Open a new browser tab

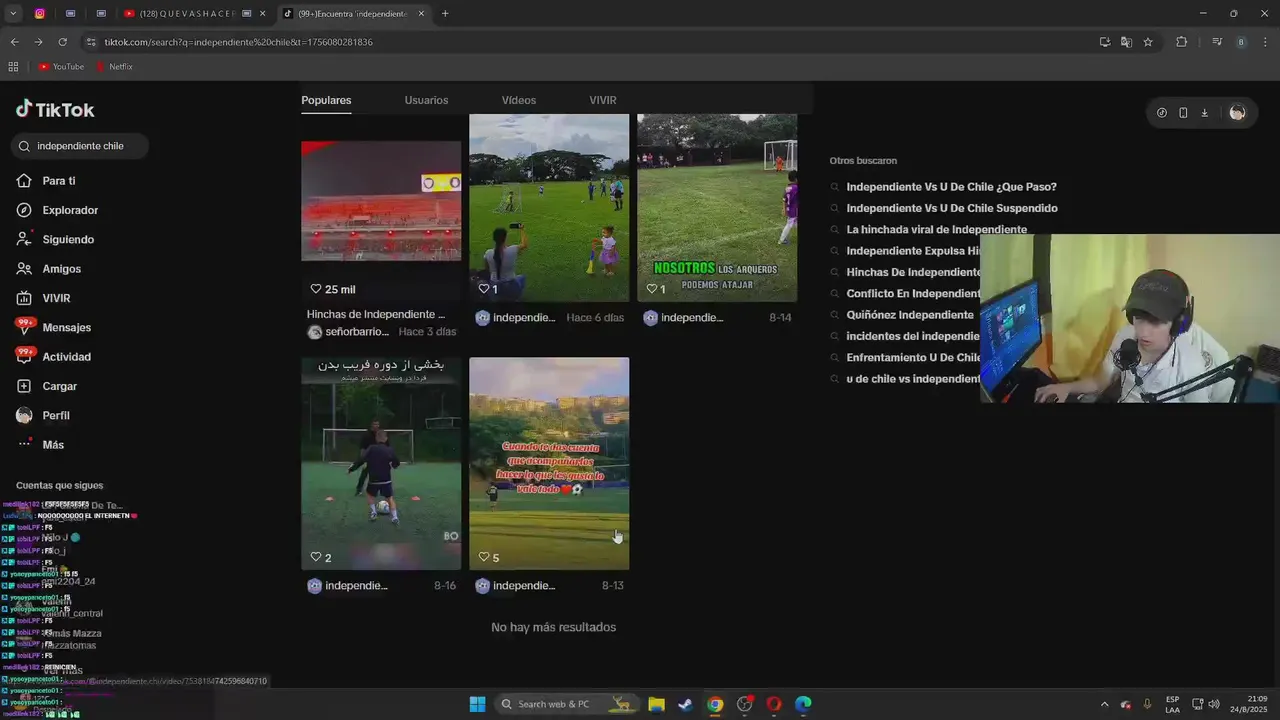coord(445,14)
